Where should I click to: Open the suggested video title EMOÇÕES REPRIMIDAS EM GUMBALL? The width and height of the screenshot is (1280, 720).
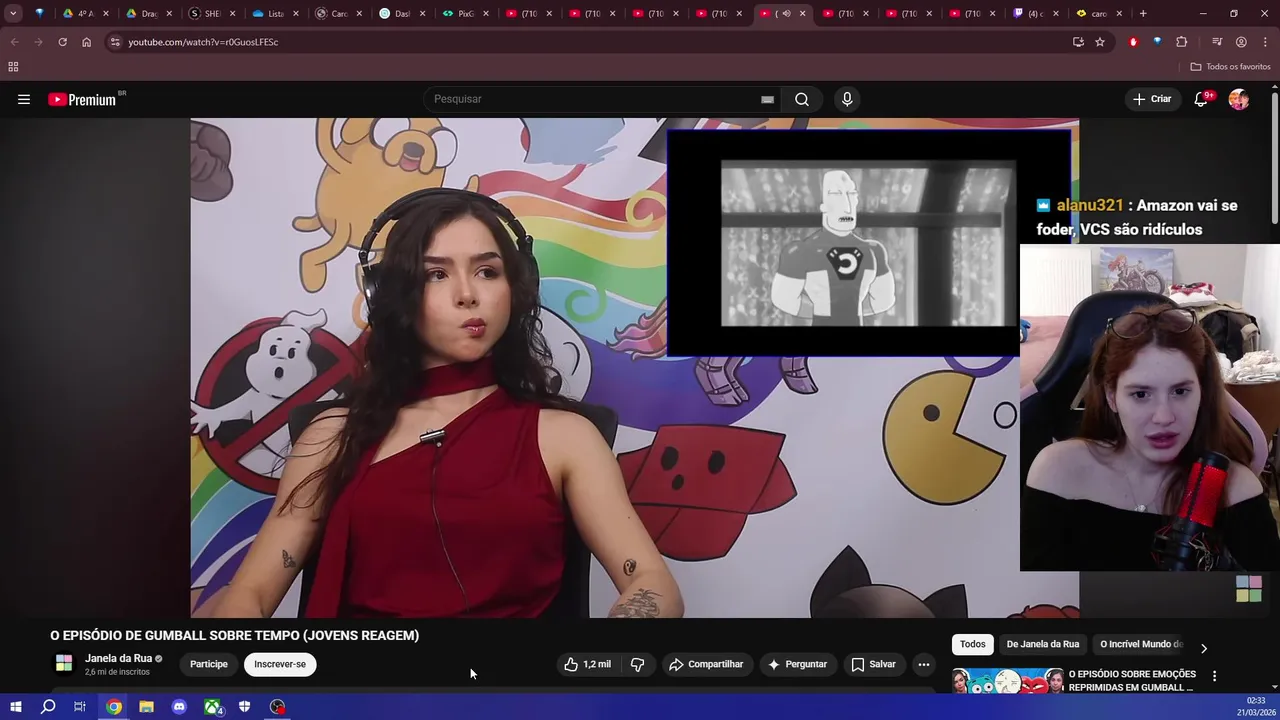point(1131,681)
